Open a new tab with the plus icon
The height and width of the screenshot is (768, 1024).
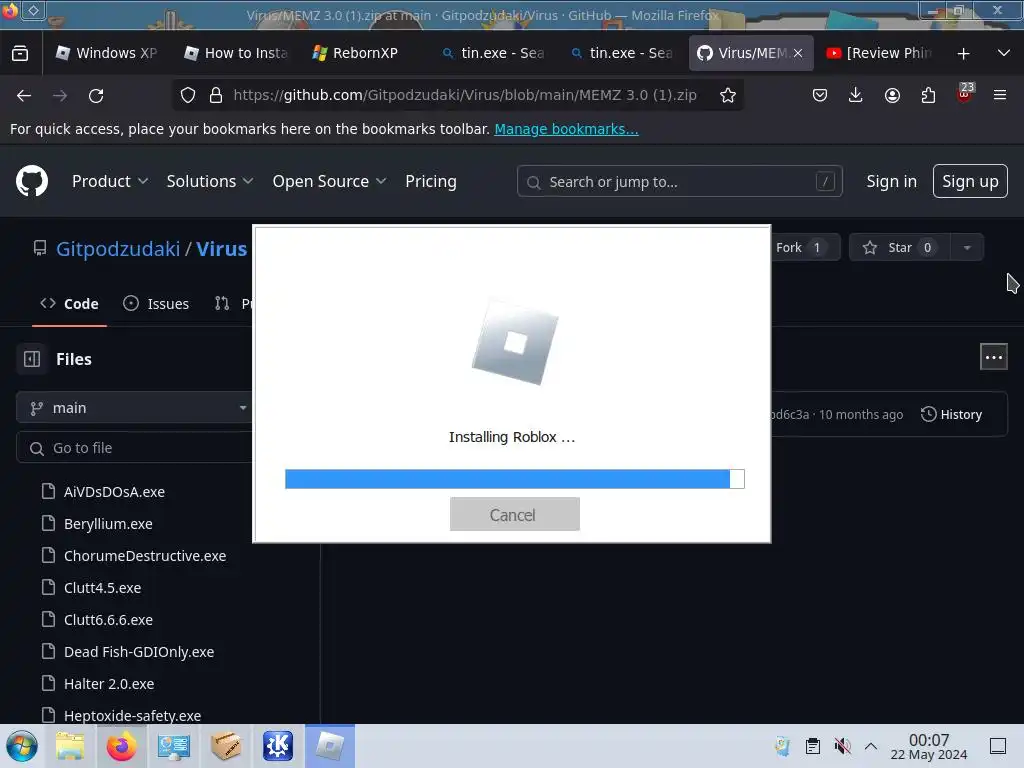pyautogui.click(x=963, y=54)
